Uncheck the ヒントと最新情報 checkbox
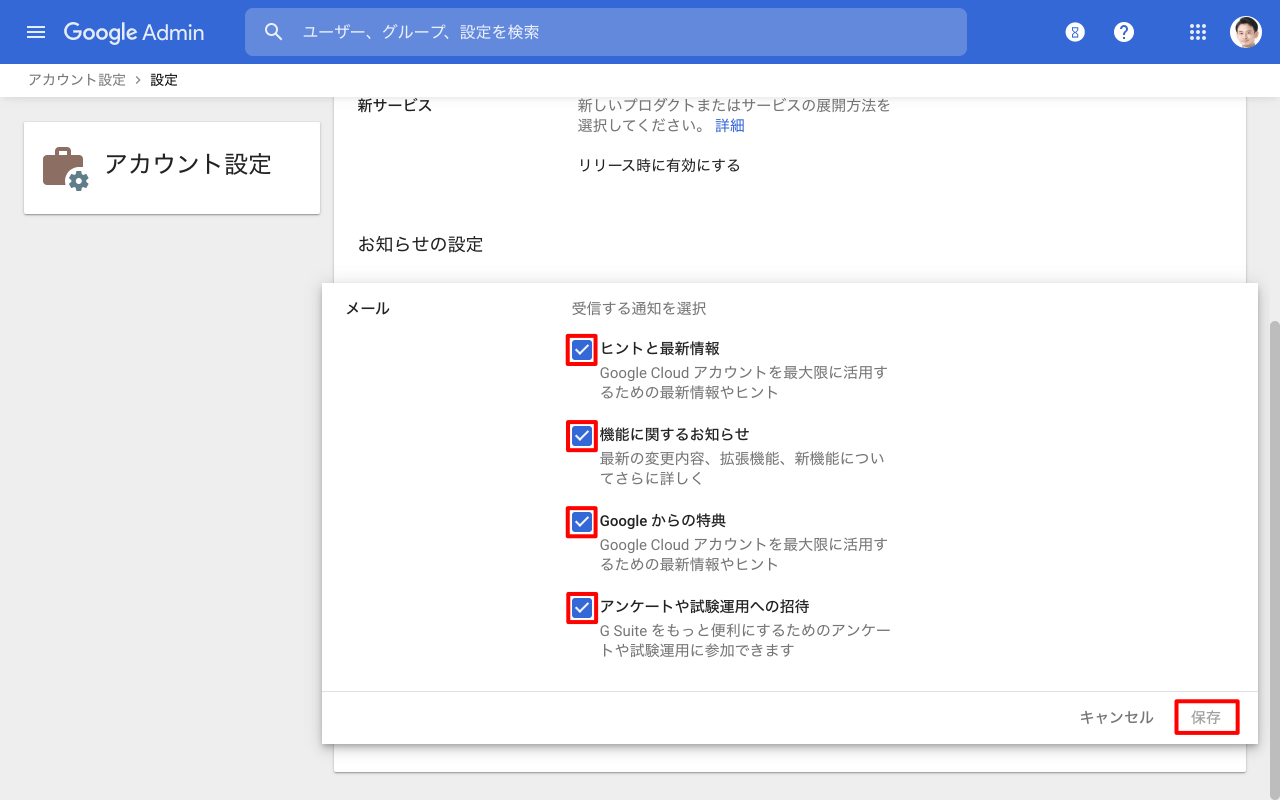The width and height of the screenshot is (1280, 800). [582, 350]
